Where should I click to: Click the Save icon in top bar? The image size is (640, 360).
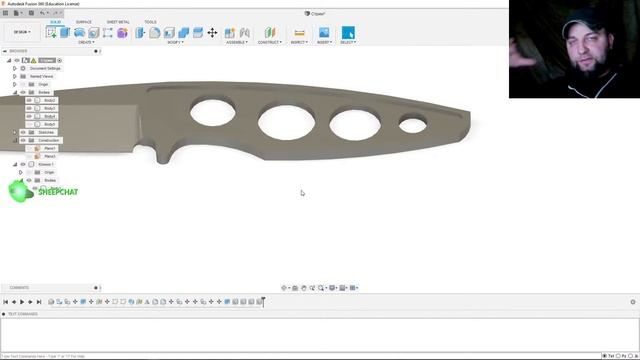[31, 13]
